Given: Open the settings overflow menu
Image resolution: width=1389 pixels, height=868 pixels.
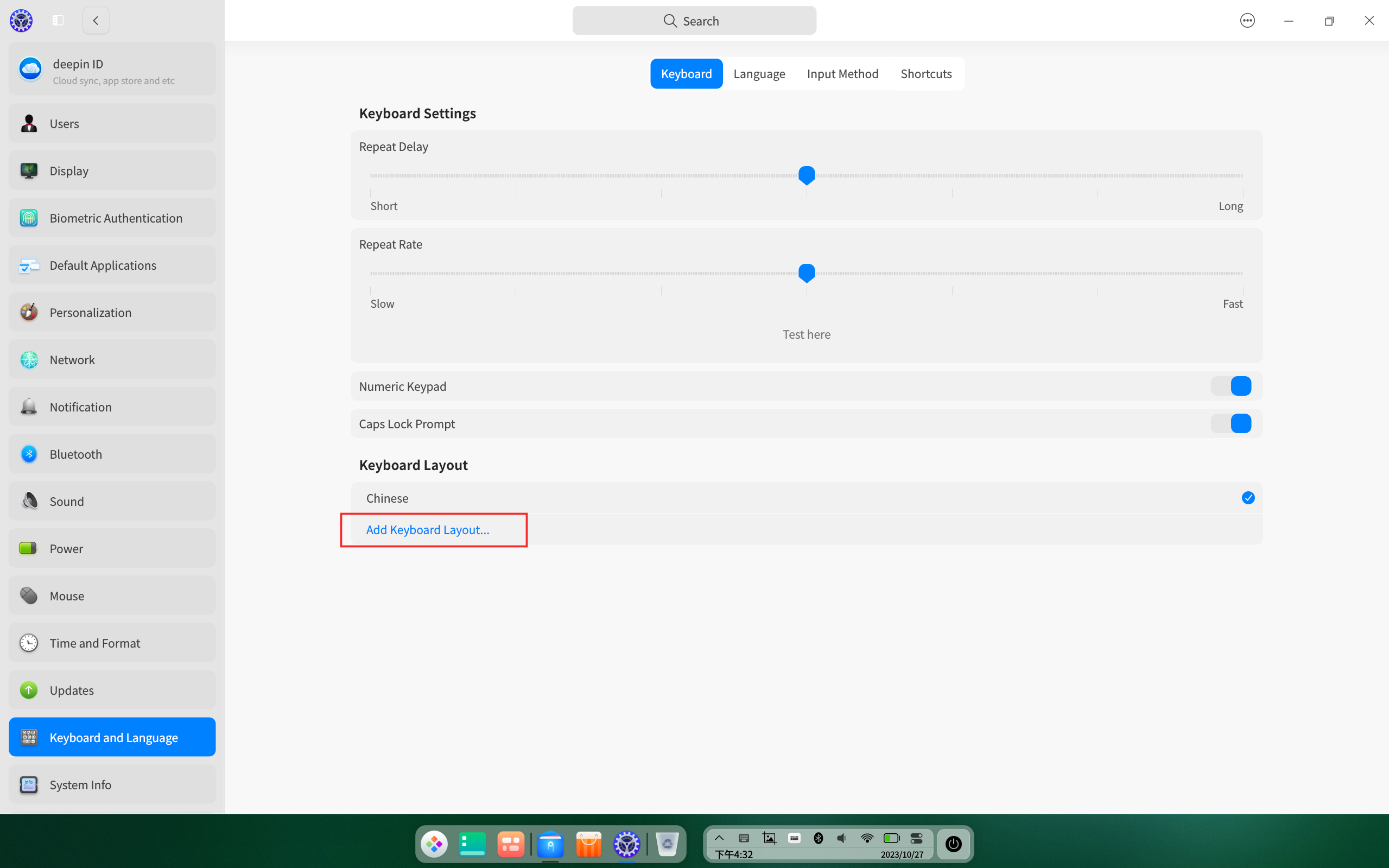Looking at the screenshot, I should tap(1247, 20).
